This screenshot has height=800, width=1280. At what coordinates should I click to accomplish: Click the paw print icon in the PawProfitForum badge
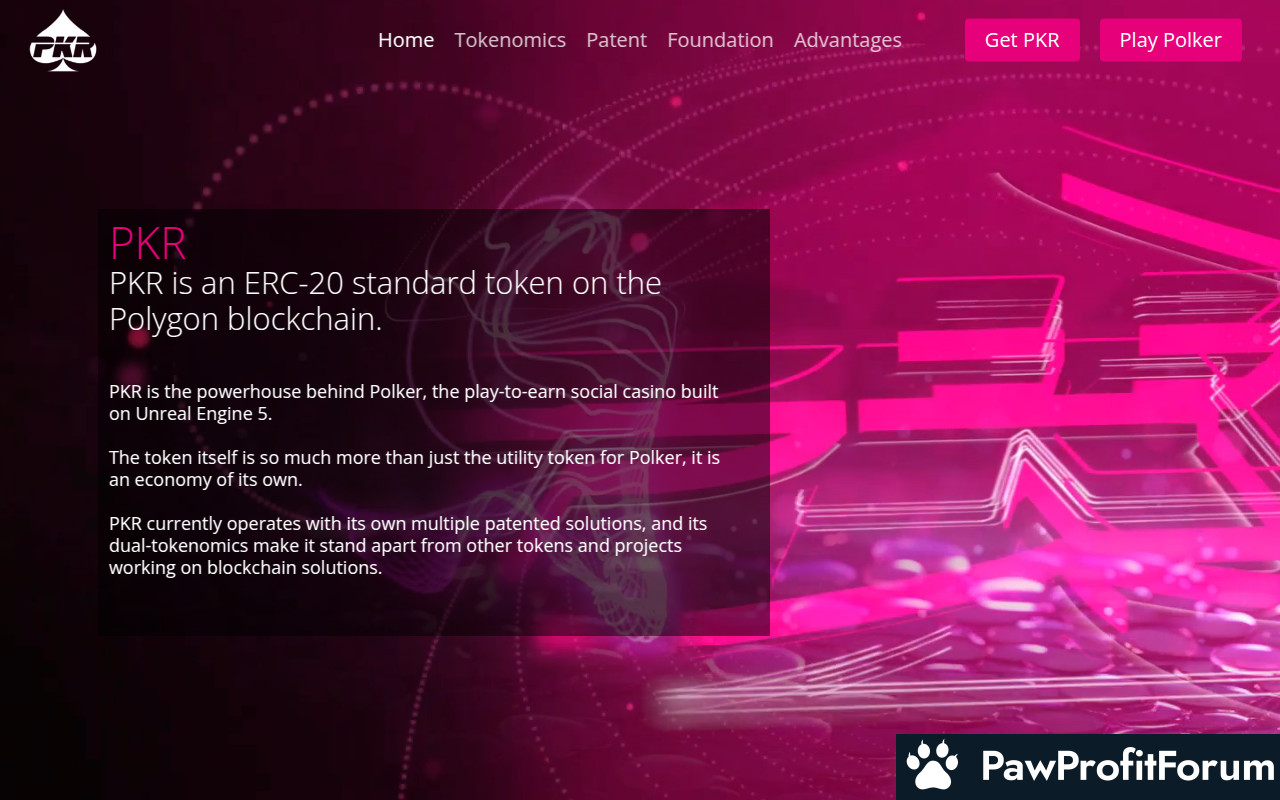pyautogui.click(x=933, y=768)
